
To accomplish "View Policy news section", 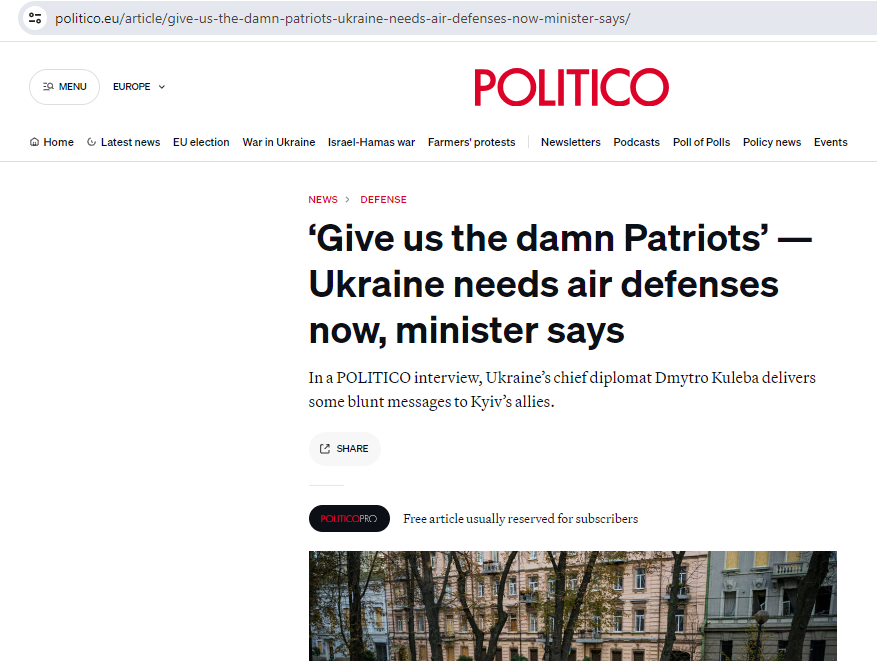I will click(771, 142).
